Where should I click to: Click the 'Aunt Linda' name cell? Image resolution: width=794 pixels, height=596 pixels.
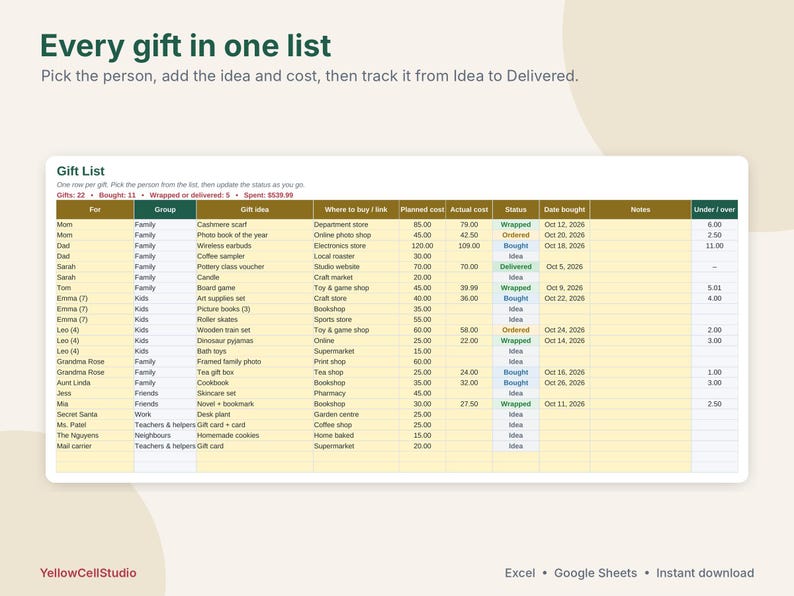click(95, 383)
